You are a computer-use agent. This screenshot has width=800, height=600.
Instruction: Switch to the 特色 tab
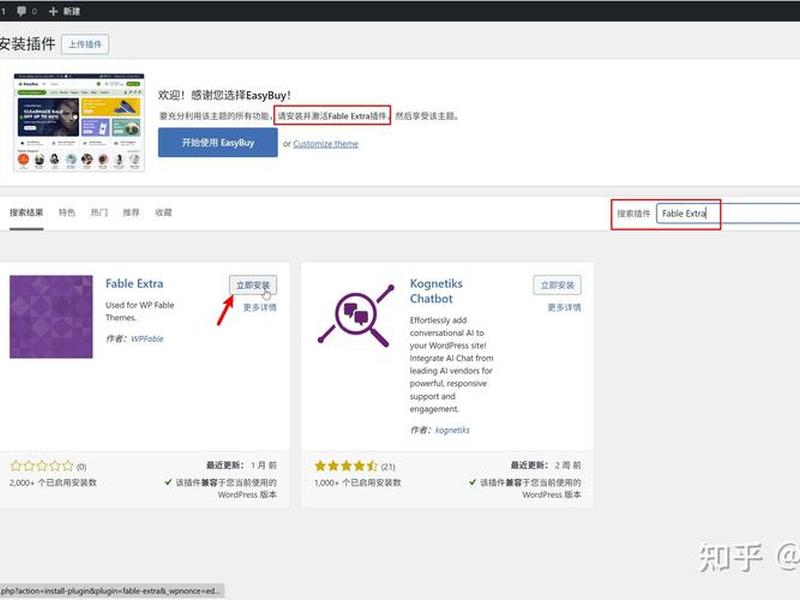click(67, 213)
